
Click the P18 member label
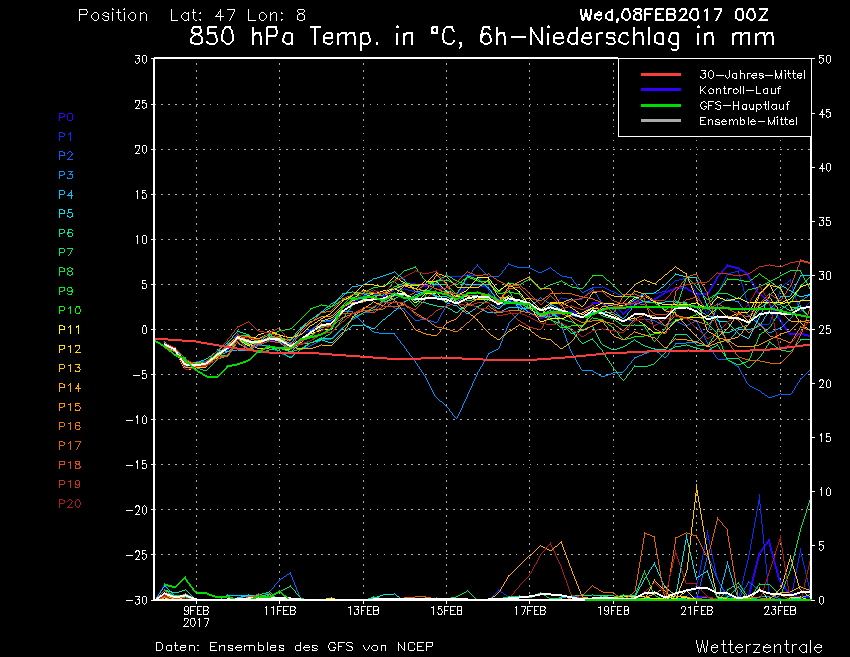pos(69,465)
